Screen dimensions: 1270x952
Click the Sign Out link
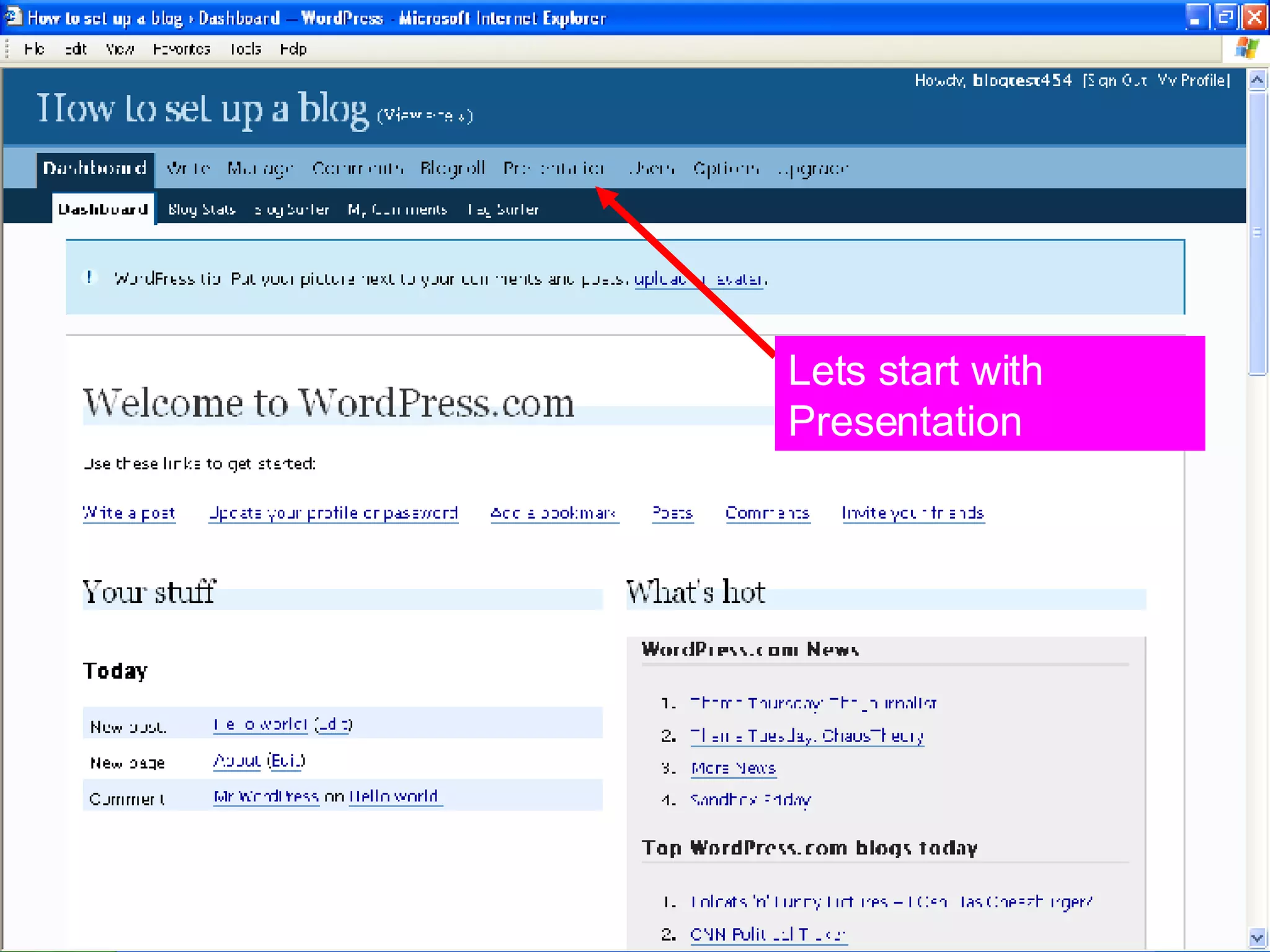[1116, 81]
